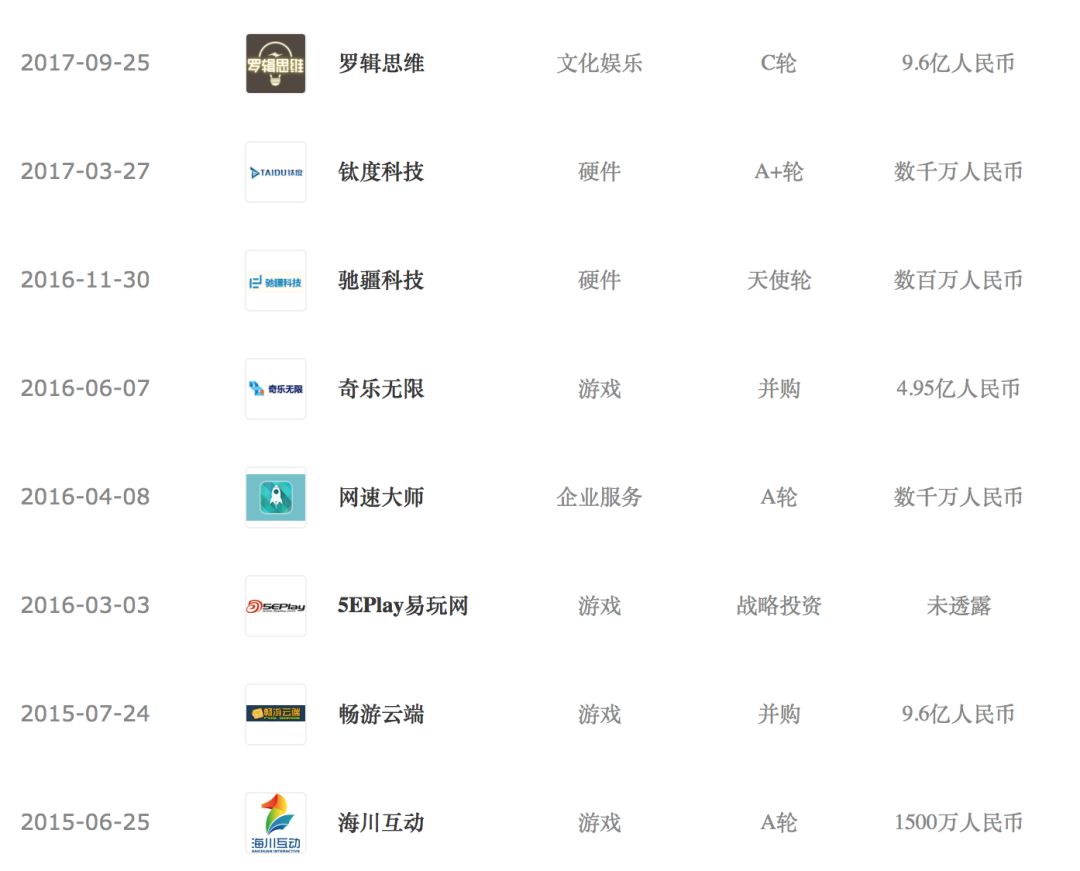The image size is (1080, 871).
Task: Open the 网速大师 company name link
Action: [x=381, y=497]
